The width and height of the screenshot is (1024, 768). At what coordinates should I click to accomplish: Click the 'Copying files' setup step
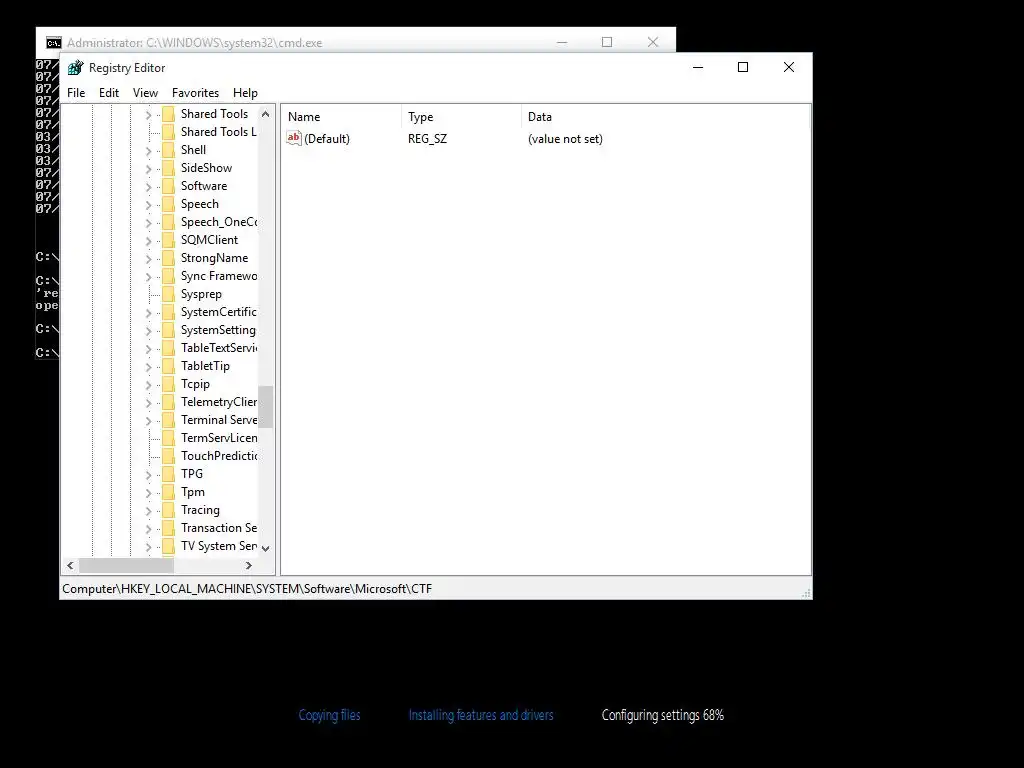(329, 715)
